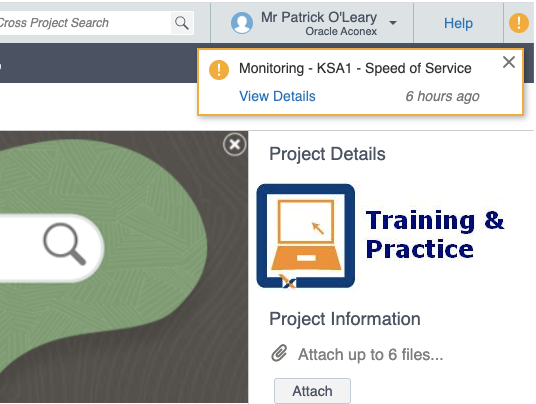
Task: Click the Attach button
Action: [312, 391]
